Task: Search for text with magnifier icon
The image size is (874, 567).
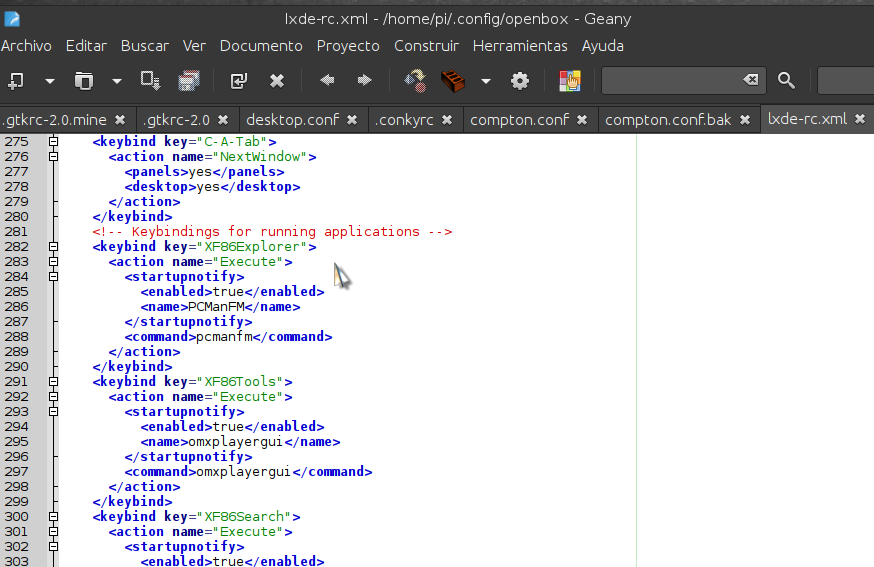Action: (786, 80)
